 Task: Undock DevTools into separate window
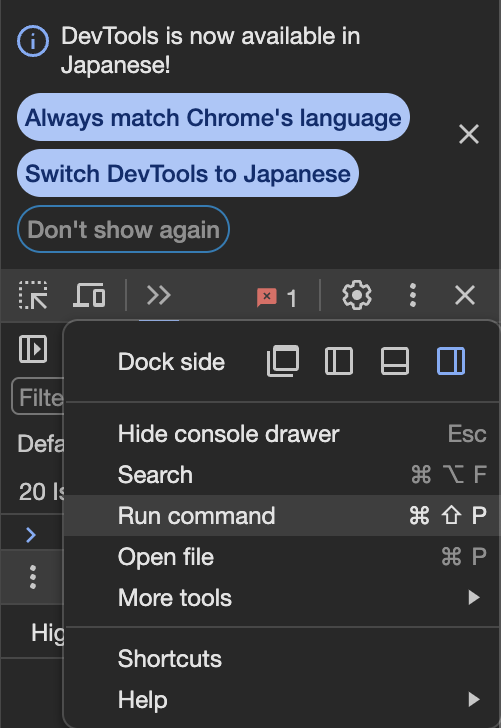(283, 361)
